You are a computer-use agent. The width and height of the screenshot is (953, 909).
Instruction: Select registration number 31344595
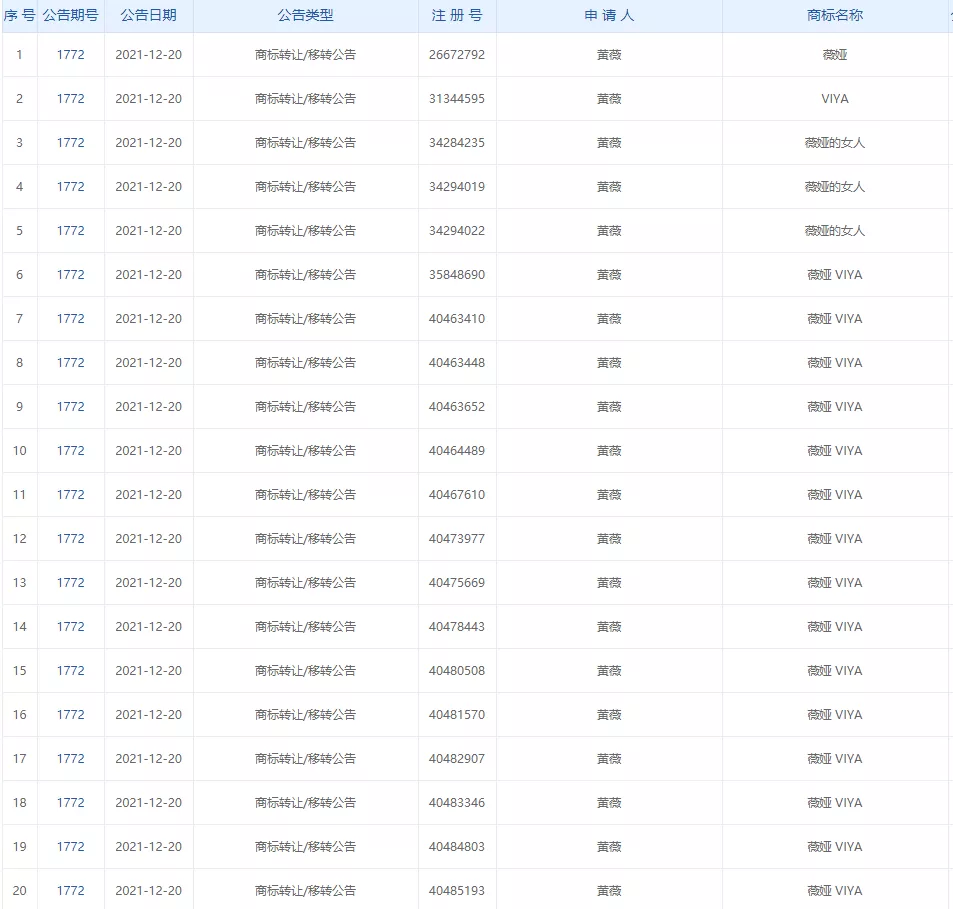[x=457, y=99]
